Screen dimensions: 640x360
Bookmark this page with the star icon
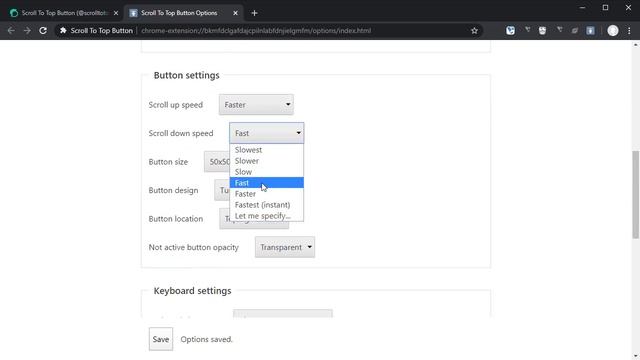coord(474,31)
